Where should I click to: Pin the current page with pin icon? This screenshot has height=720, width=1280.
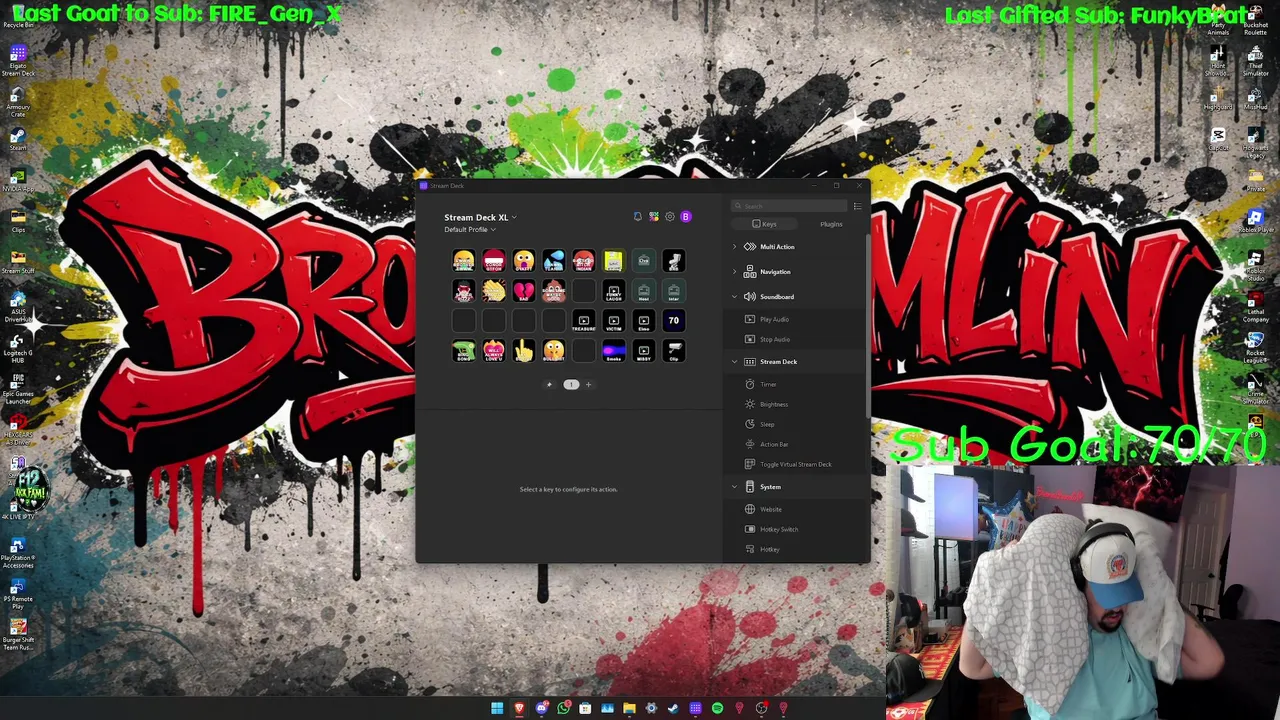549,385
